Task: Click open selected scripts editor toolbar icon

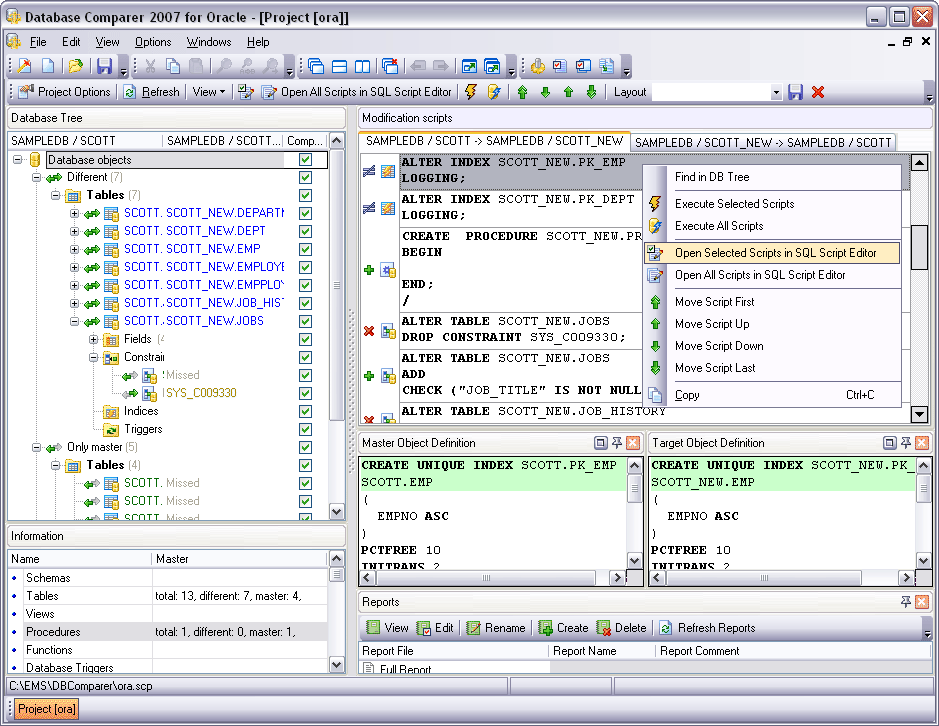Action: point(246,92)
